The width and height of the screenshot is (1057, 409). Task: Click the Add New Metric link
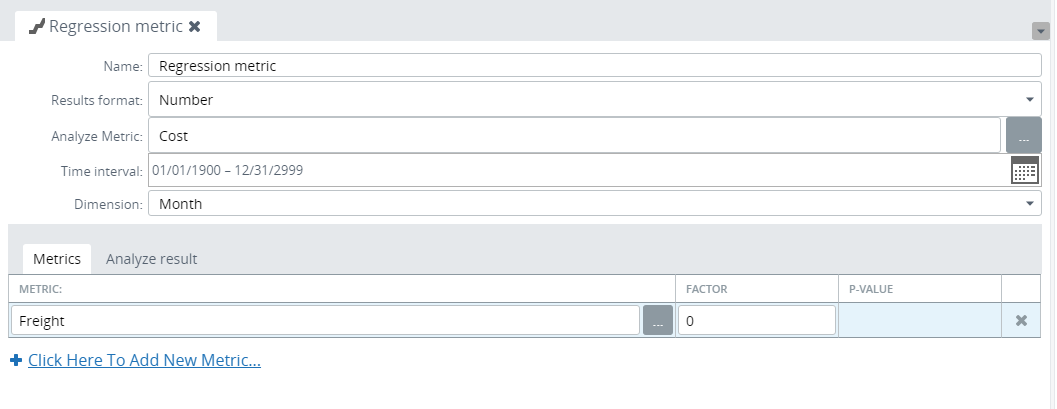[x=144, y=361]
